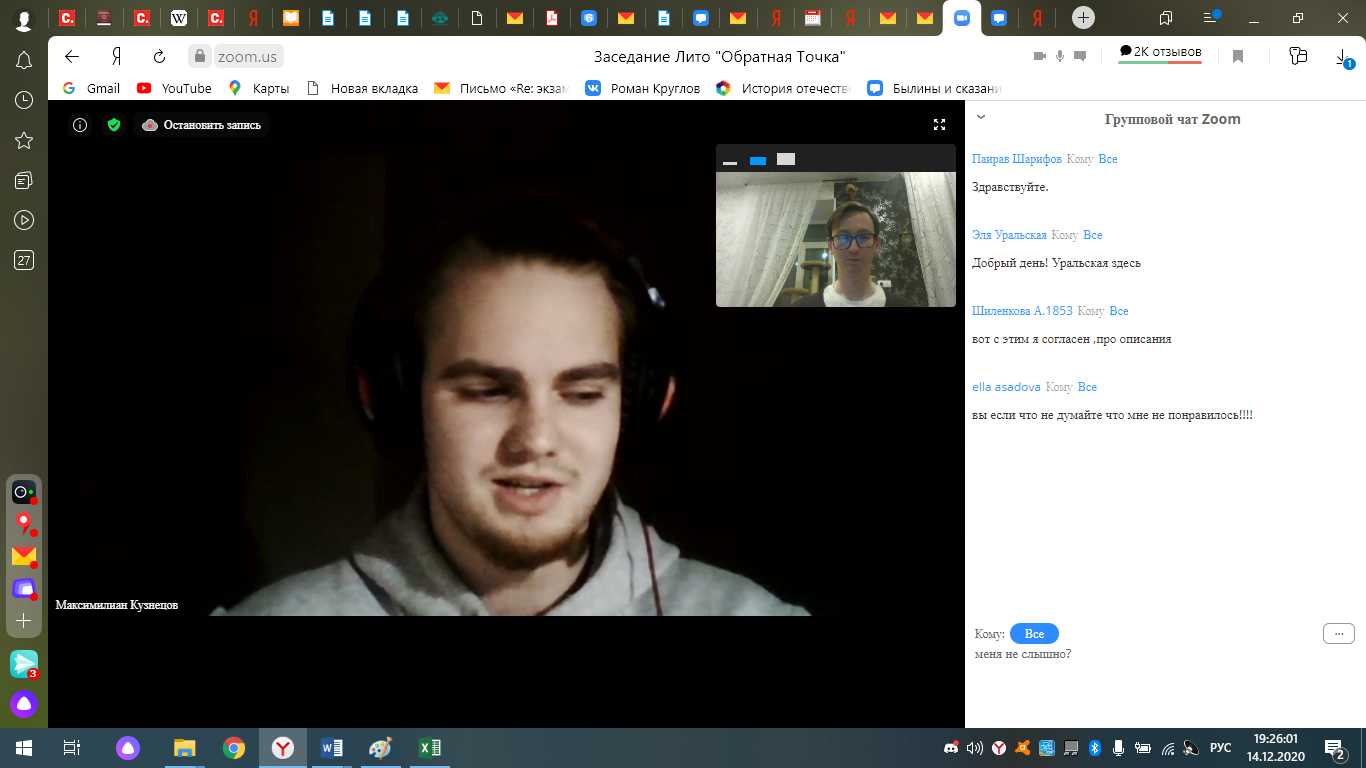
Task: Click the lock icon beside zoom.us
Action: point(201,56)
